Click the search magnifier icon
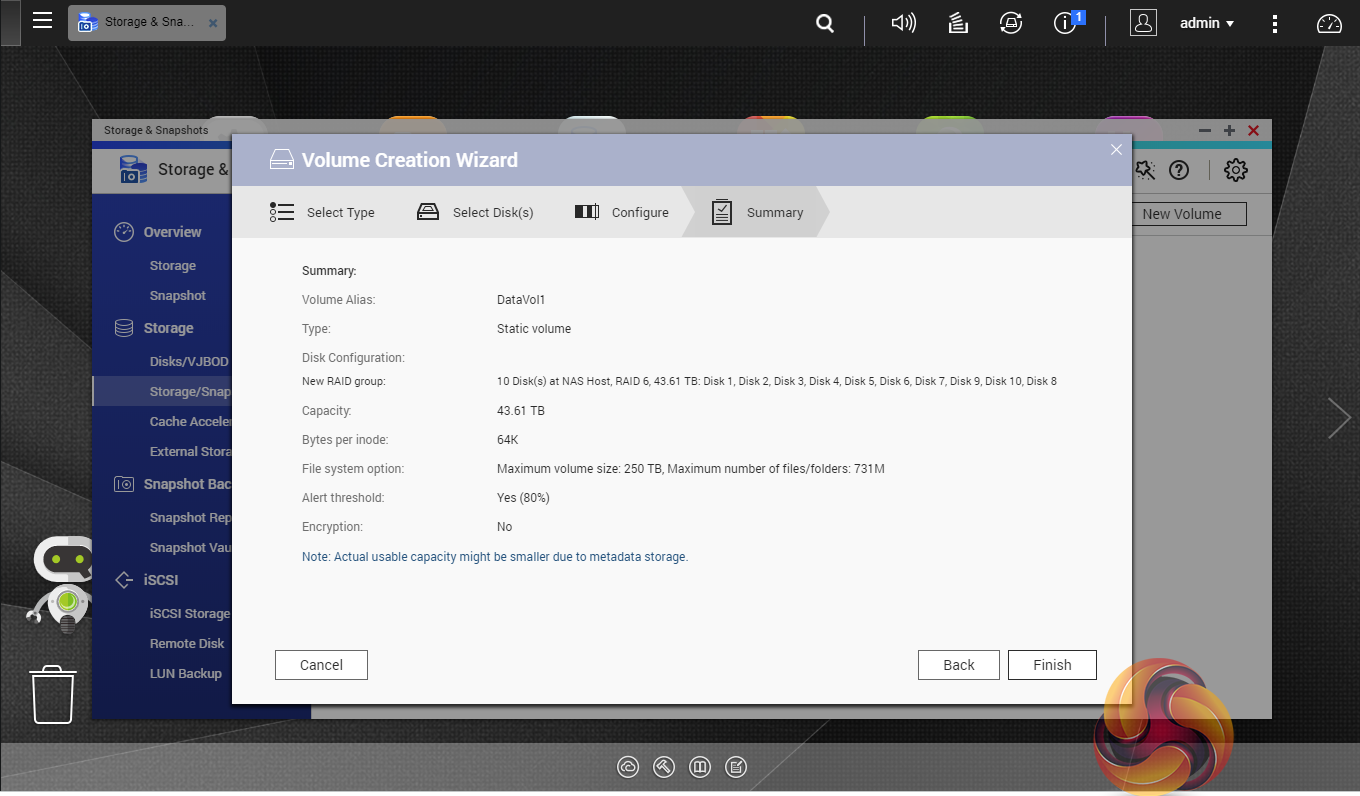Image resolution: width=1360 pixels, height=796 pixels. tap(825, 23)
